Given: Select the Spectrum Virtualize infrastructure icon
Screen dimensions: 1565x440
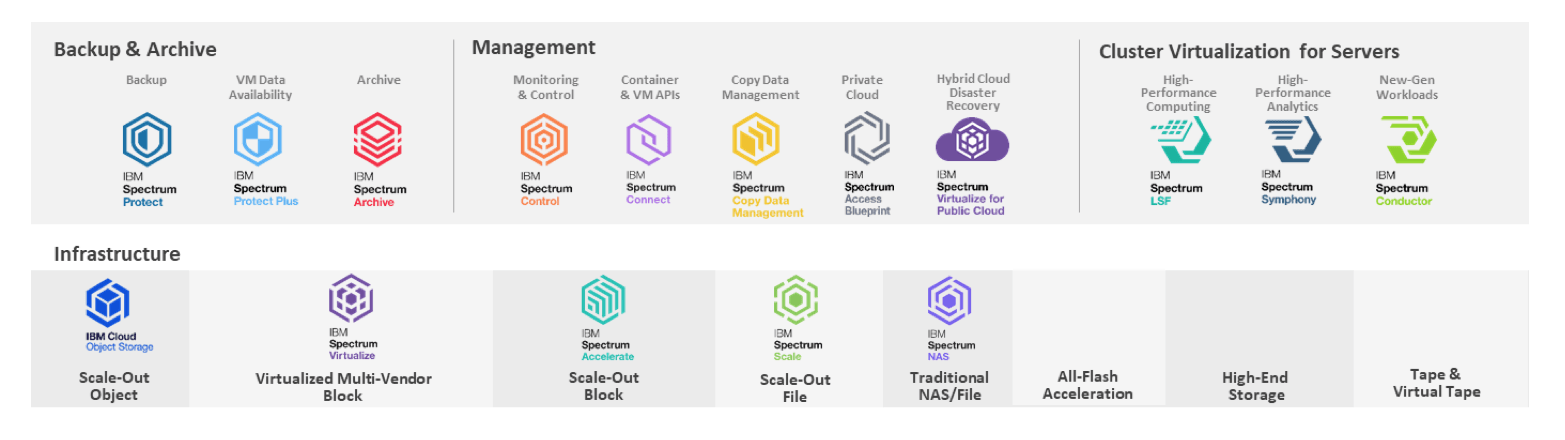Looking at the screenshot, I should pos(352,299).
